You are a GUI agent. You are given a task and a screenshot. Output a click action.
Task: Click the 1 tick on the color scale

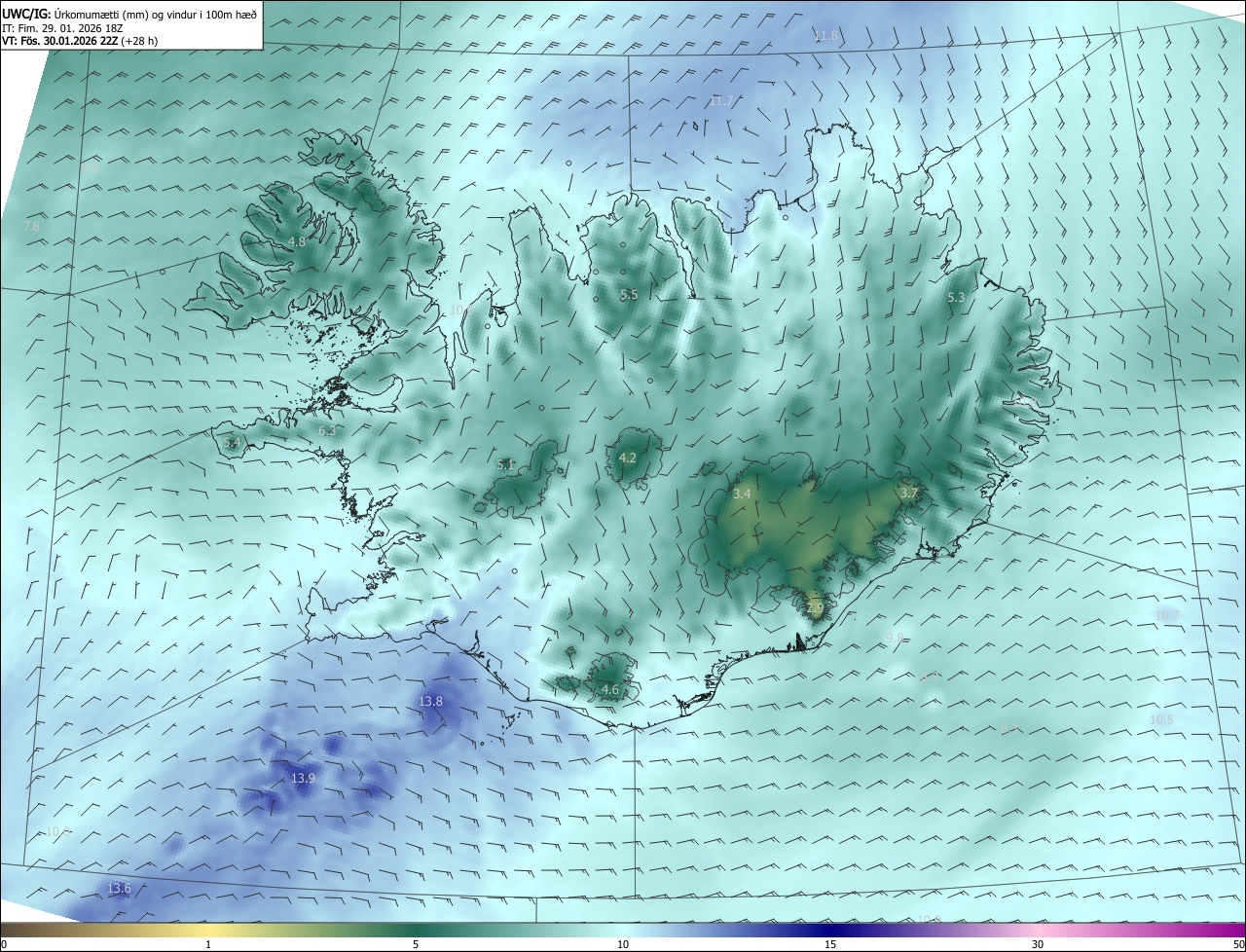tap(209, 944)
